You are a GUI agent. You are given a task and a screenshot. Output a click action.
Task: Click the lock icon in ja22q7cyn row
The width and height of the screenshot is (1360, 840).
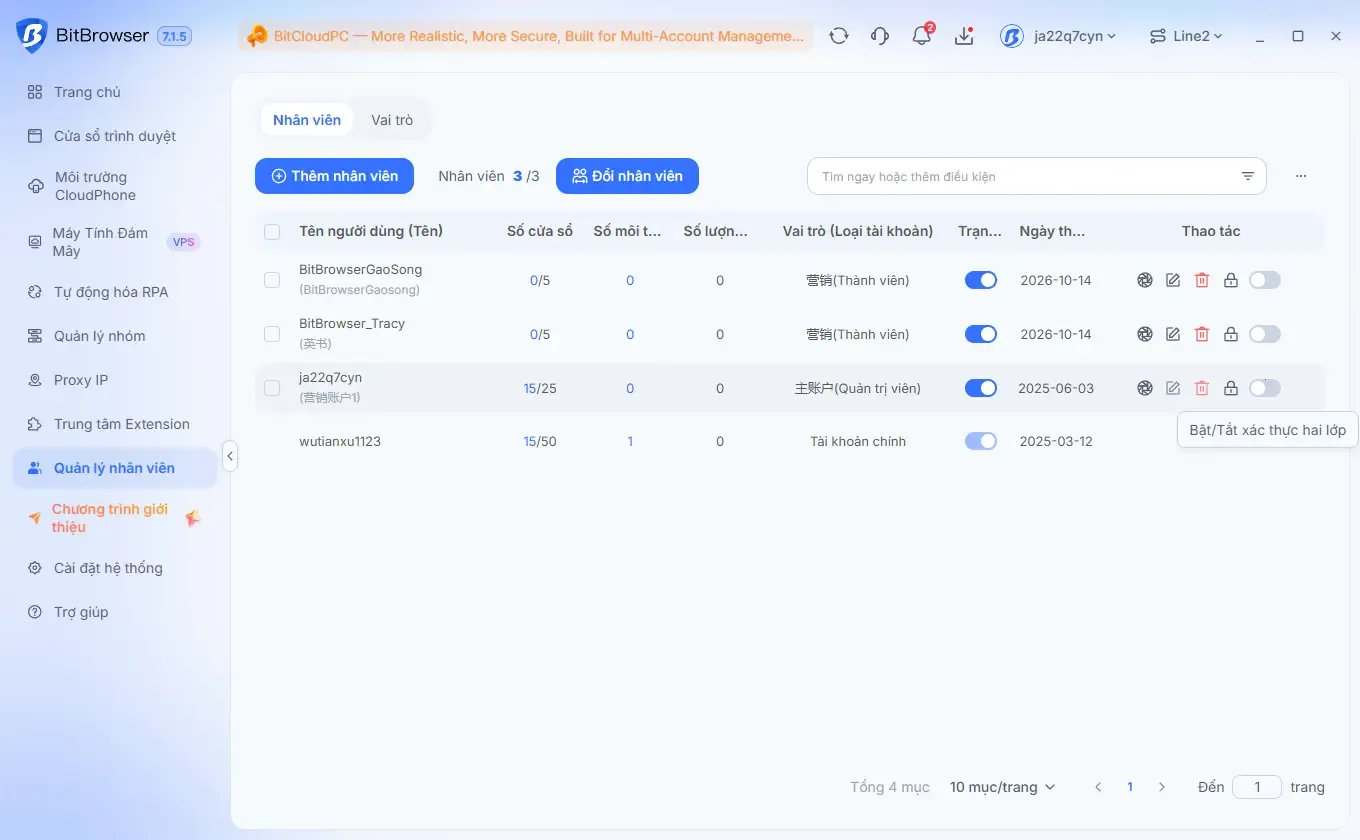point(1231,388)
